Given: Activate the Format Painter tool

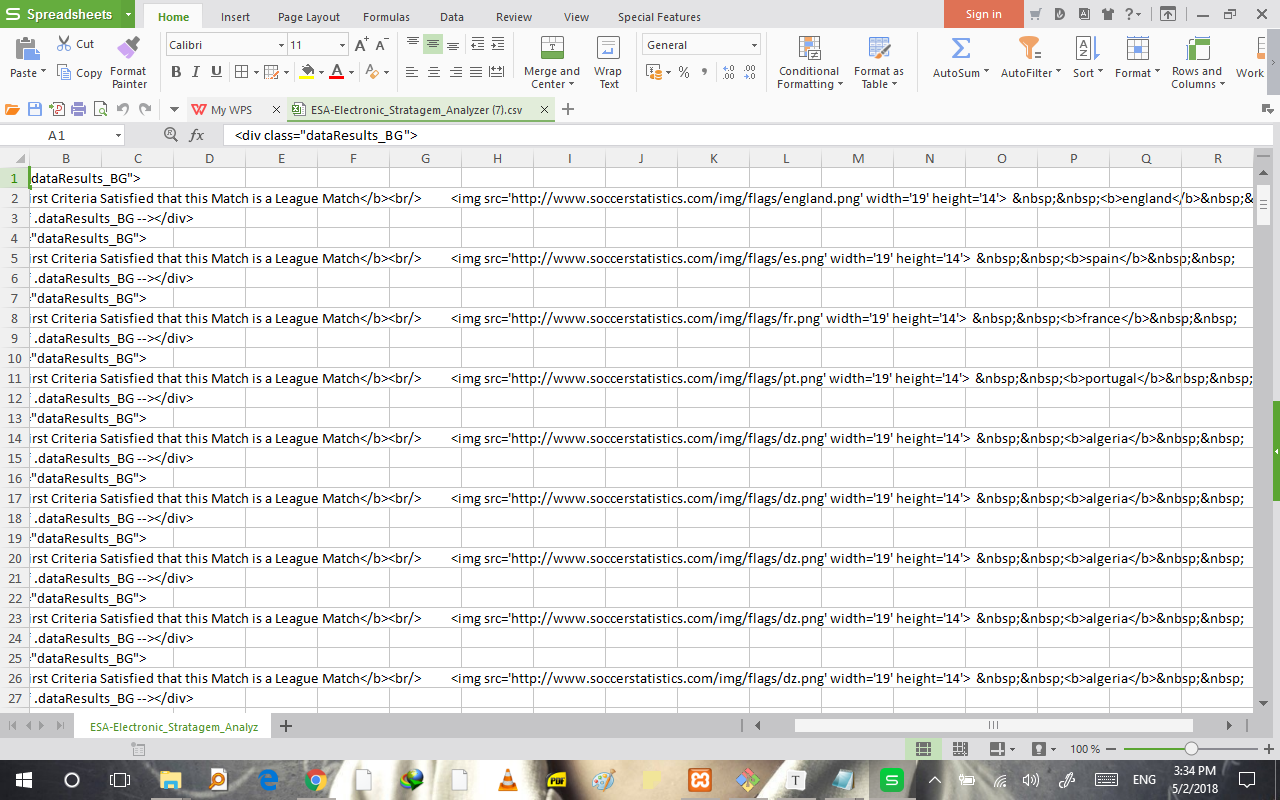Looking at the screenshot, I should tap(128, 62).
